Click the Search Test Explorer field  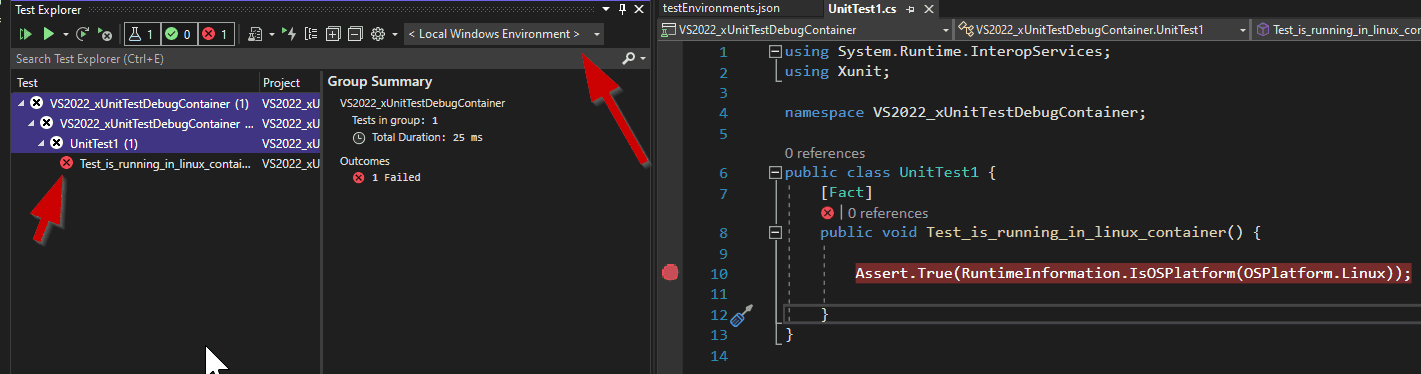click(310, 59)
